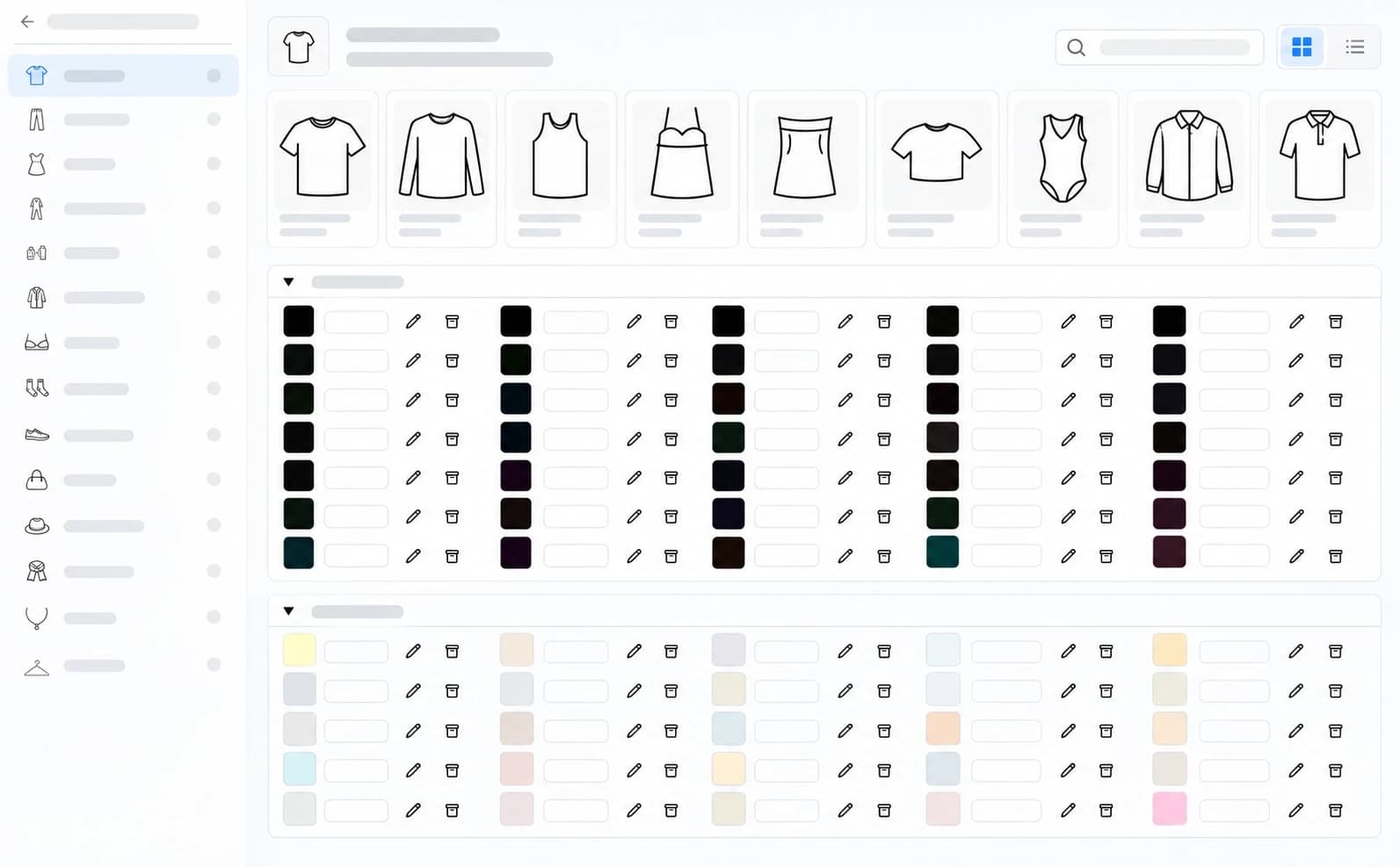Viewport: 1400px width, 867px height.
Task: Select the necklace category in sidebar
Action: (123, 618)
